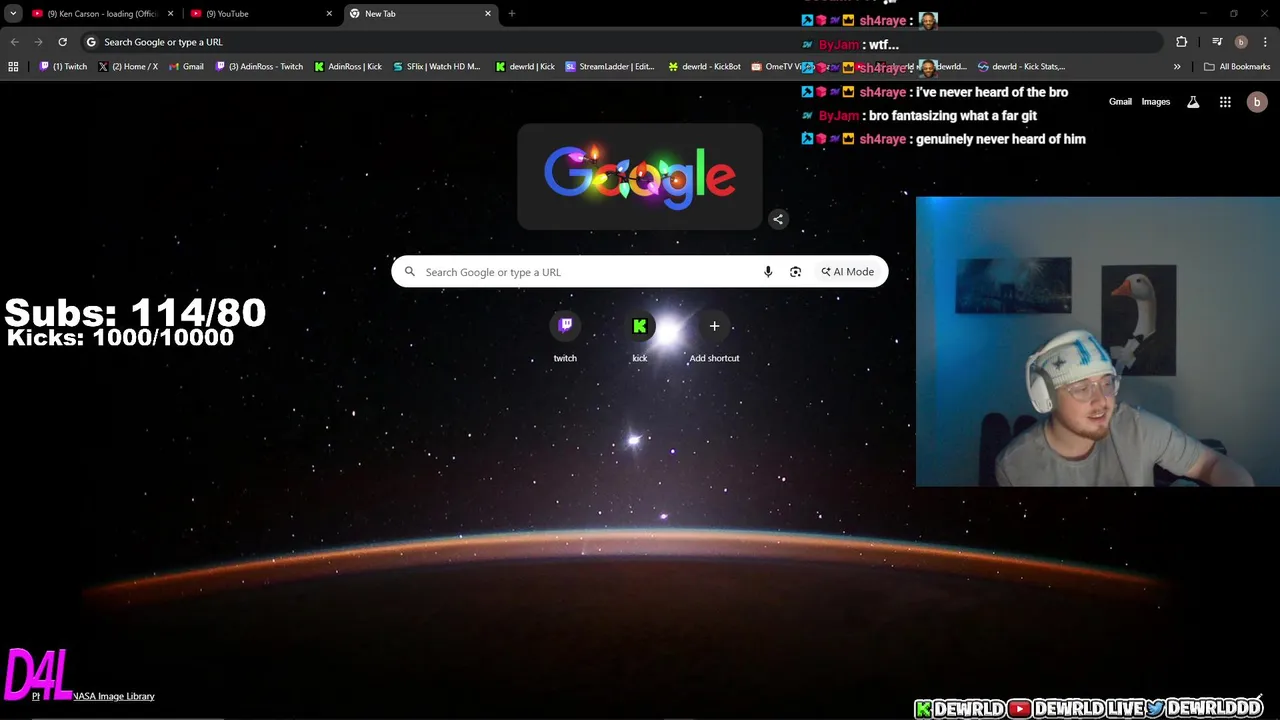
Task: Open the dewrld - Kick Stats bookmark
Action: (1021, 67)
